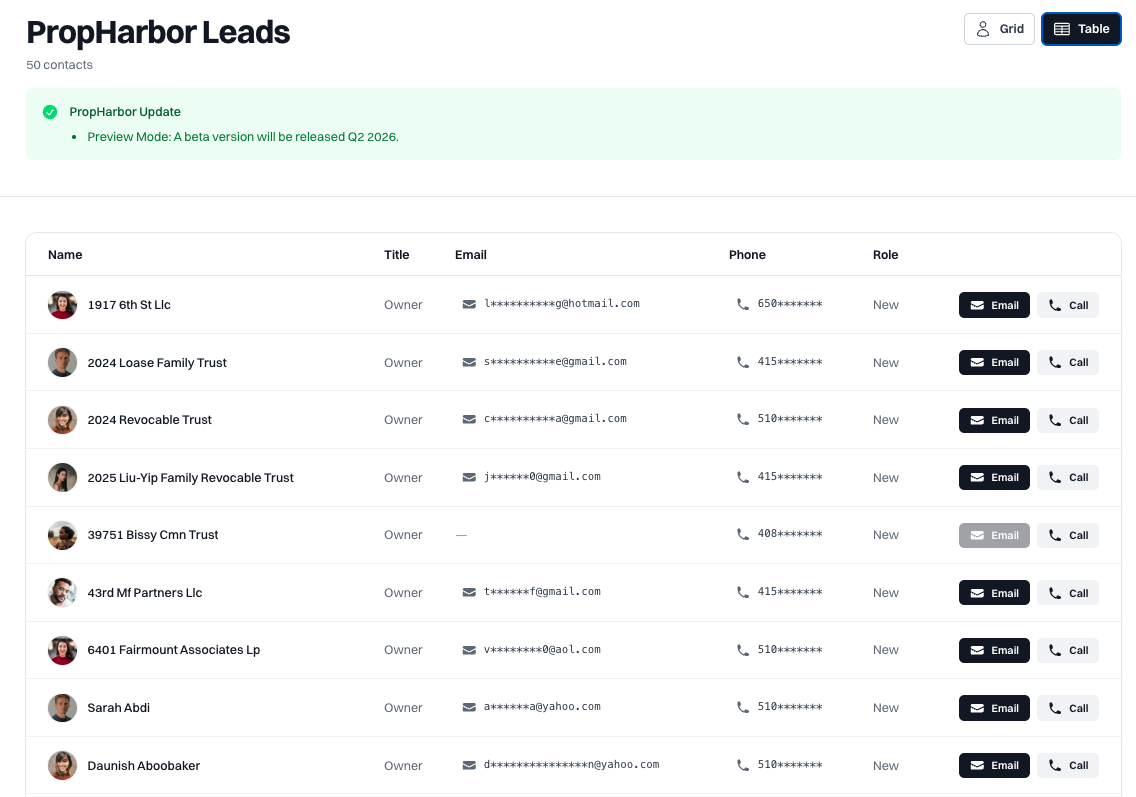Email 1917 6th St Llc

994,305
